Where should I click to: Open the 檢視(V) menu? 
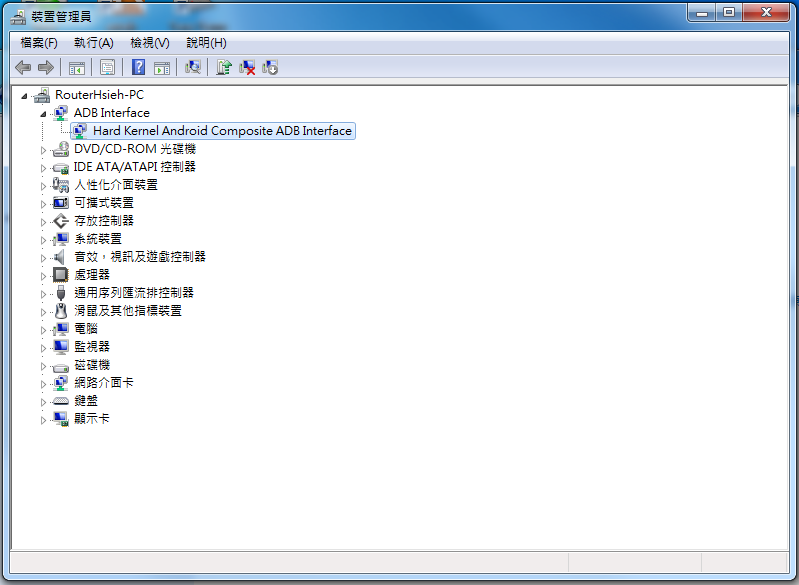150,43
